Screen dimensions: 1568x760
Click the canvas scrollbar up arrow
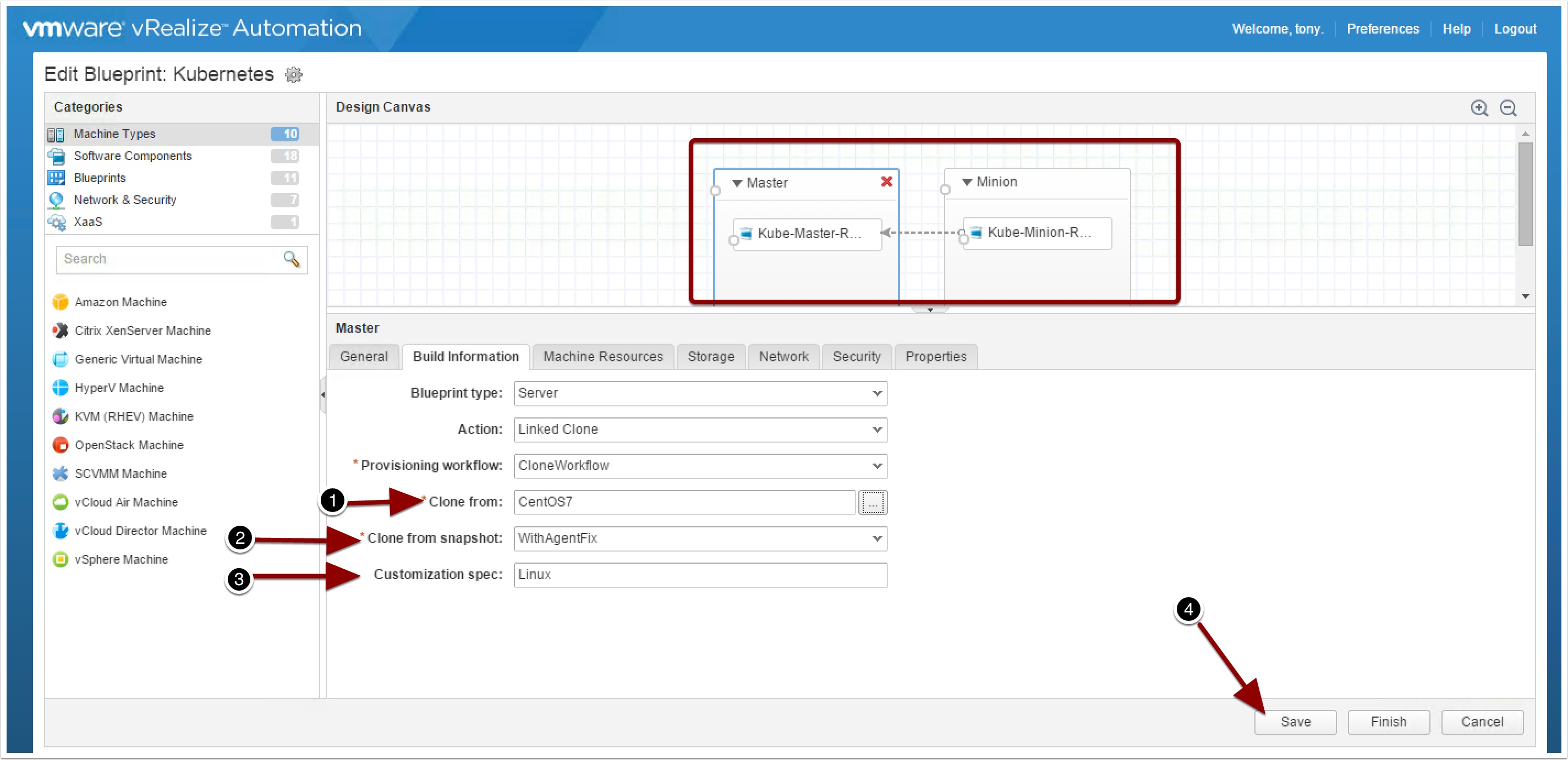click(1525, 133)
